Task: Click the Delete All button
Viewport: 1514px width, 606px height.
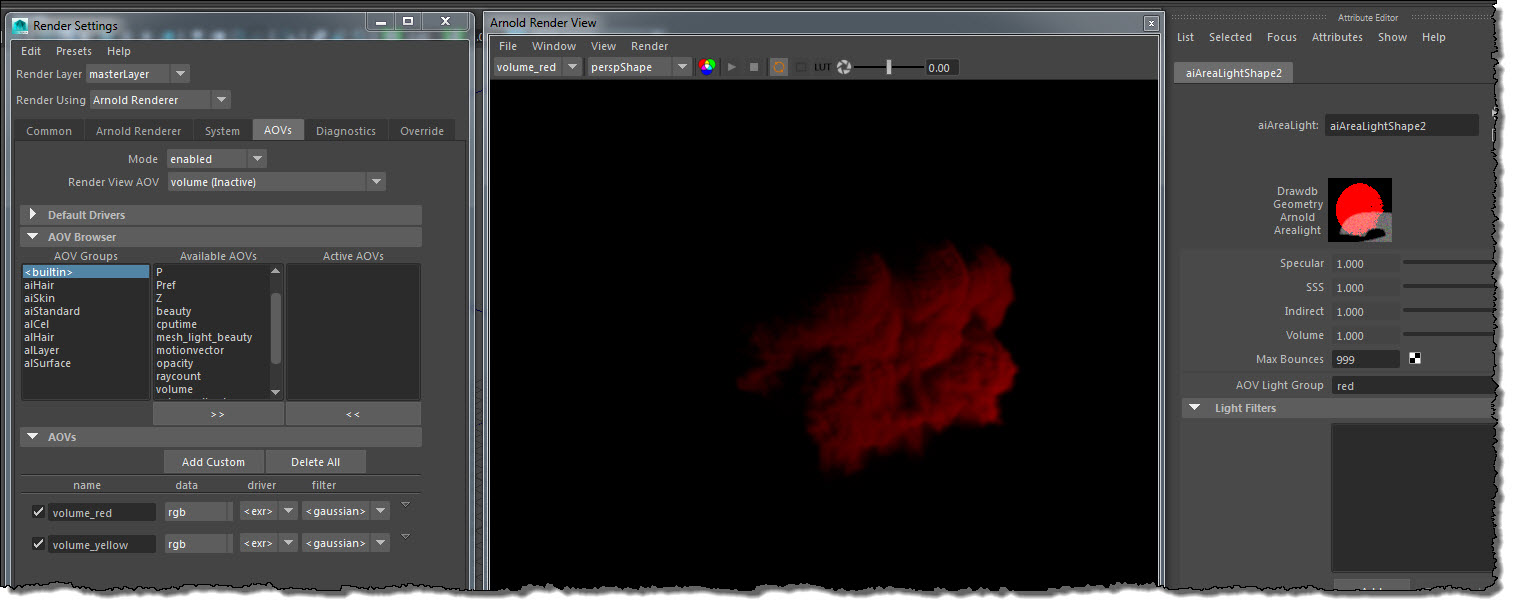Action: pos(315,462)
